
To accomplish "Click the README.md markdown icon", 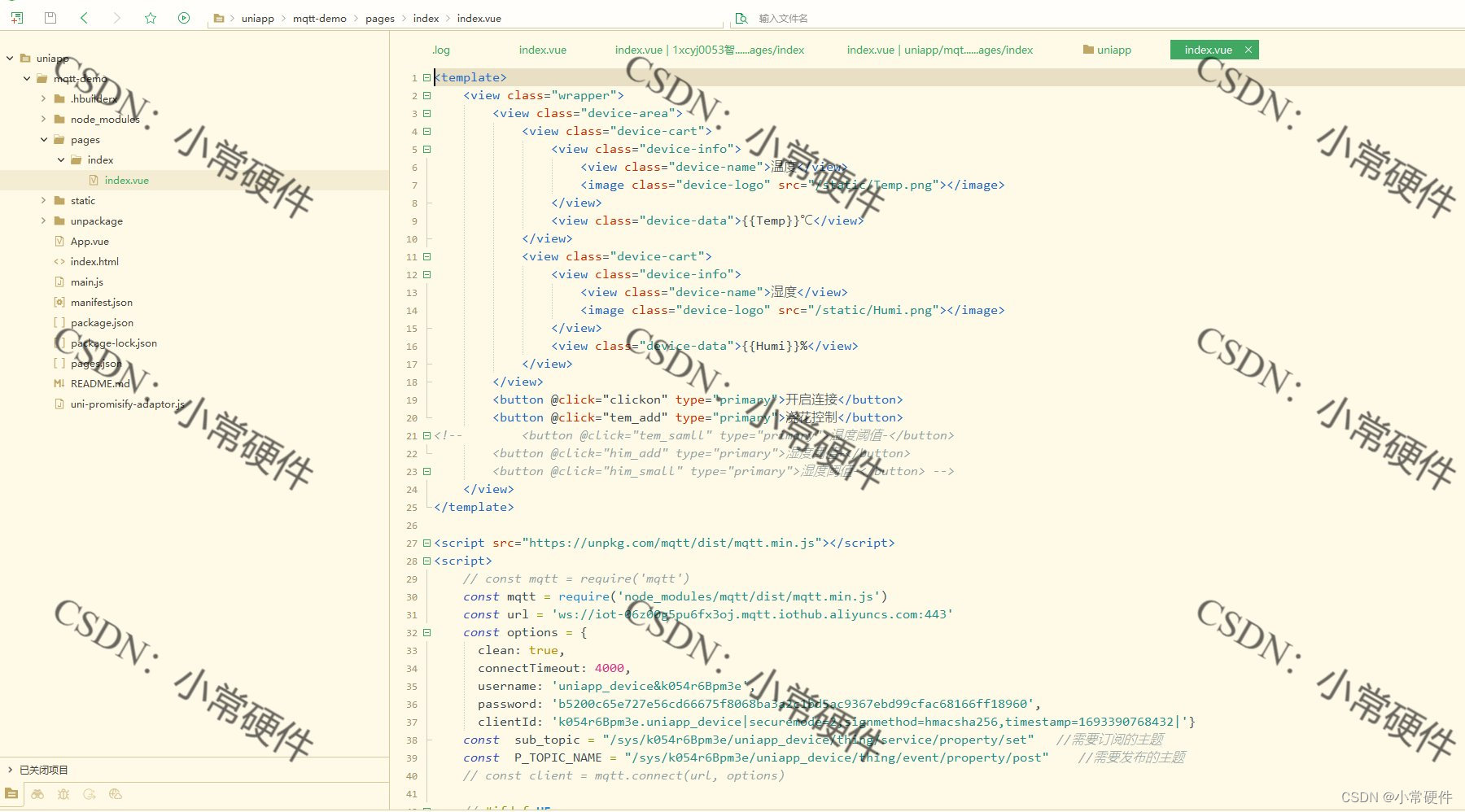I will click(x=59, y=383).
